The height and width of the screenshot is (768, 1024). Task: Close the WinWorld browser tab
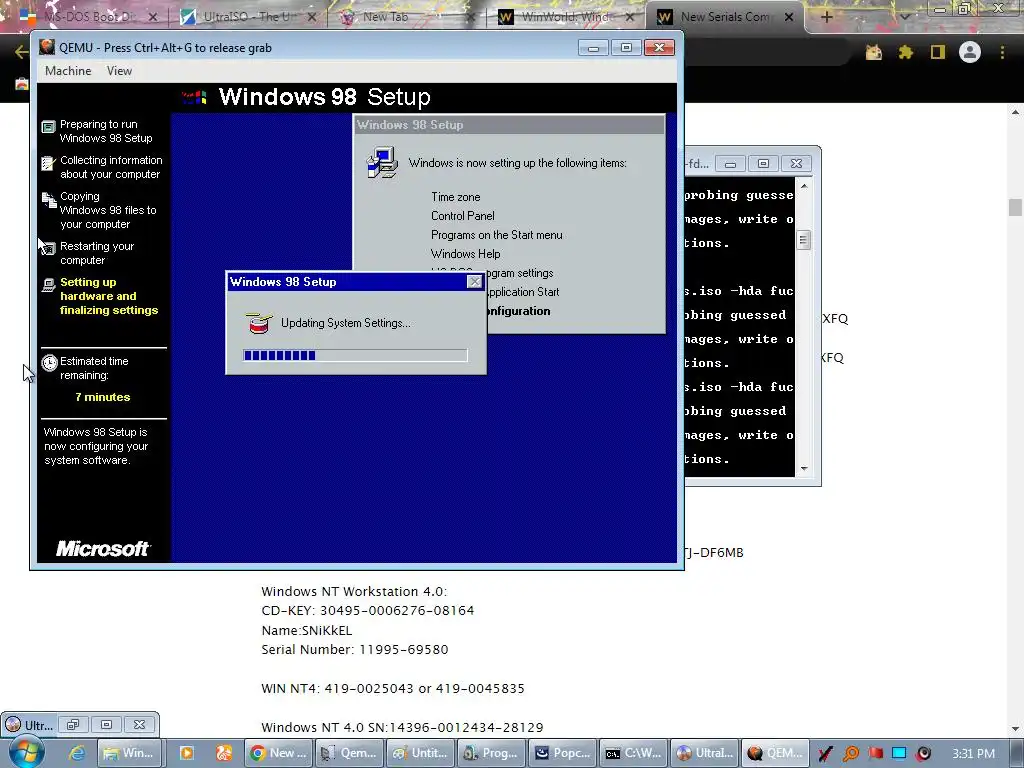pyautogui.click(x=630, y=17)
